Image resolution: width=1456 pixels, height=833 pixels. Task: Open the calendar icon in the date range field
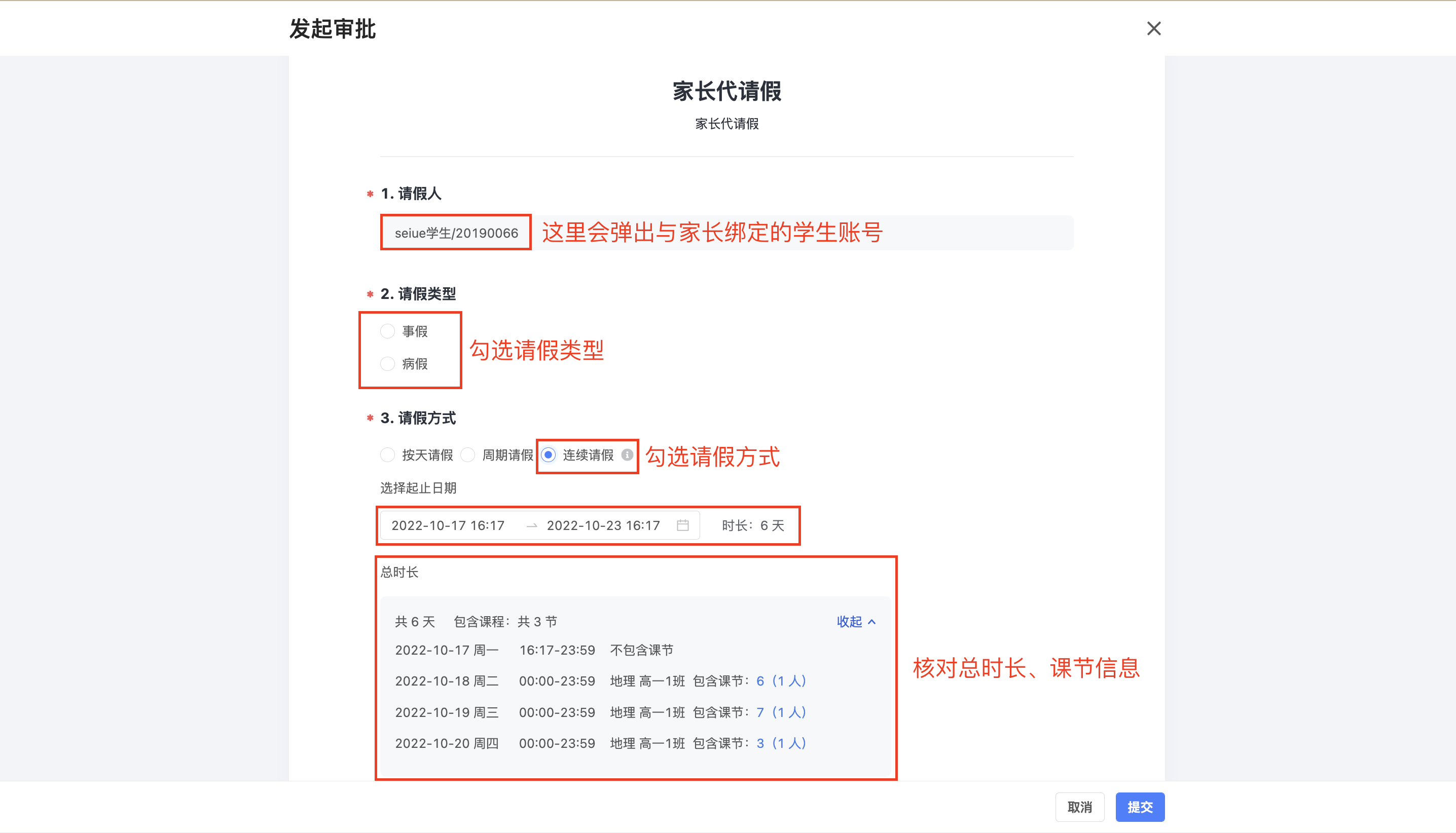(683, 525)
